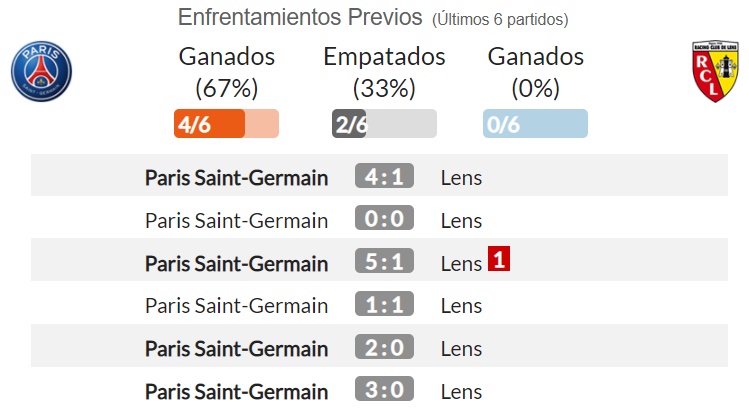Open the 4:1 match score badge
This screenshot has height=413, width=749.
[384, 176]
